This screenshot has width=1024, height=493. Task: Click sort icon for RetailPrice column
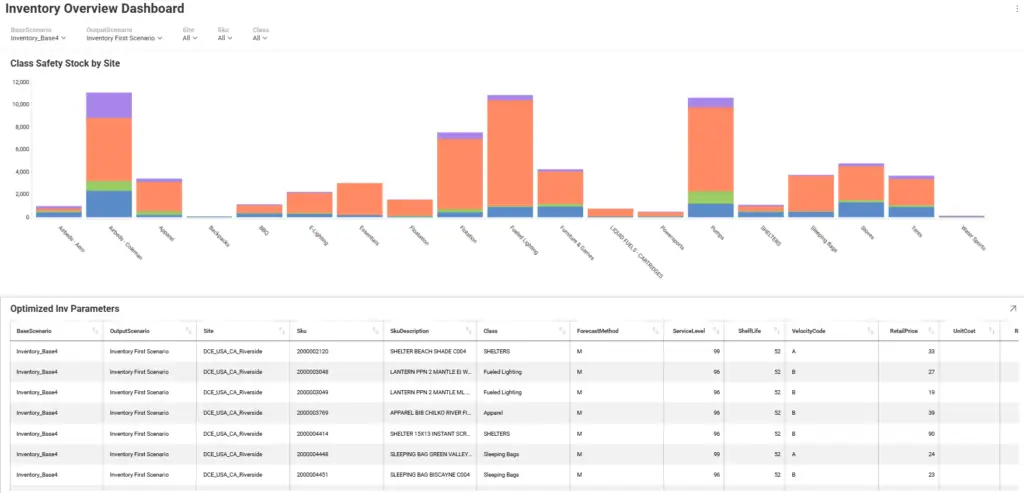(932, 331)
